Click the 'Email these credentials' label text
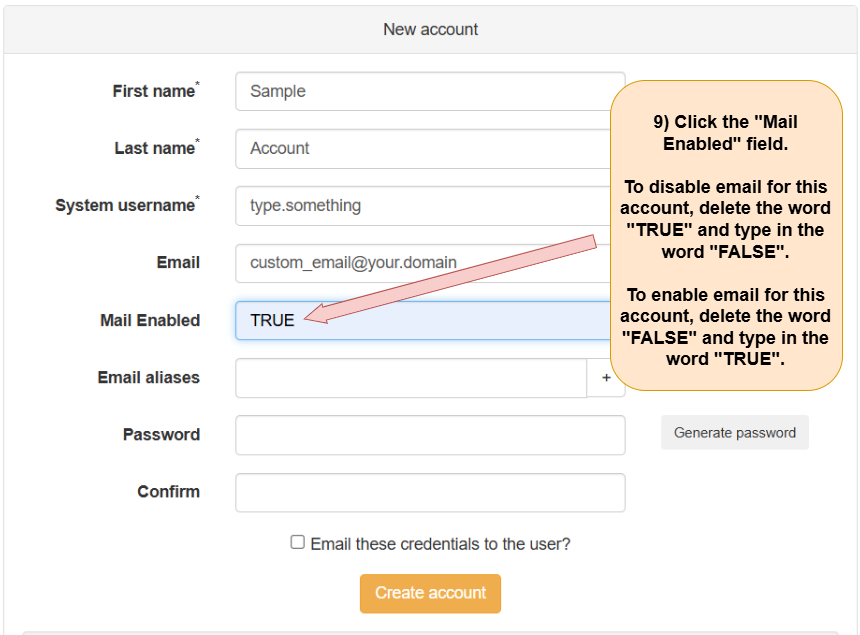The height and width of the screenshot is (635, 860). point(440,544)
